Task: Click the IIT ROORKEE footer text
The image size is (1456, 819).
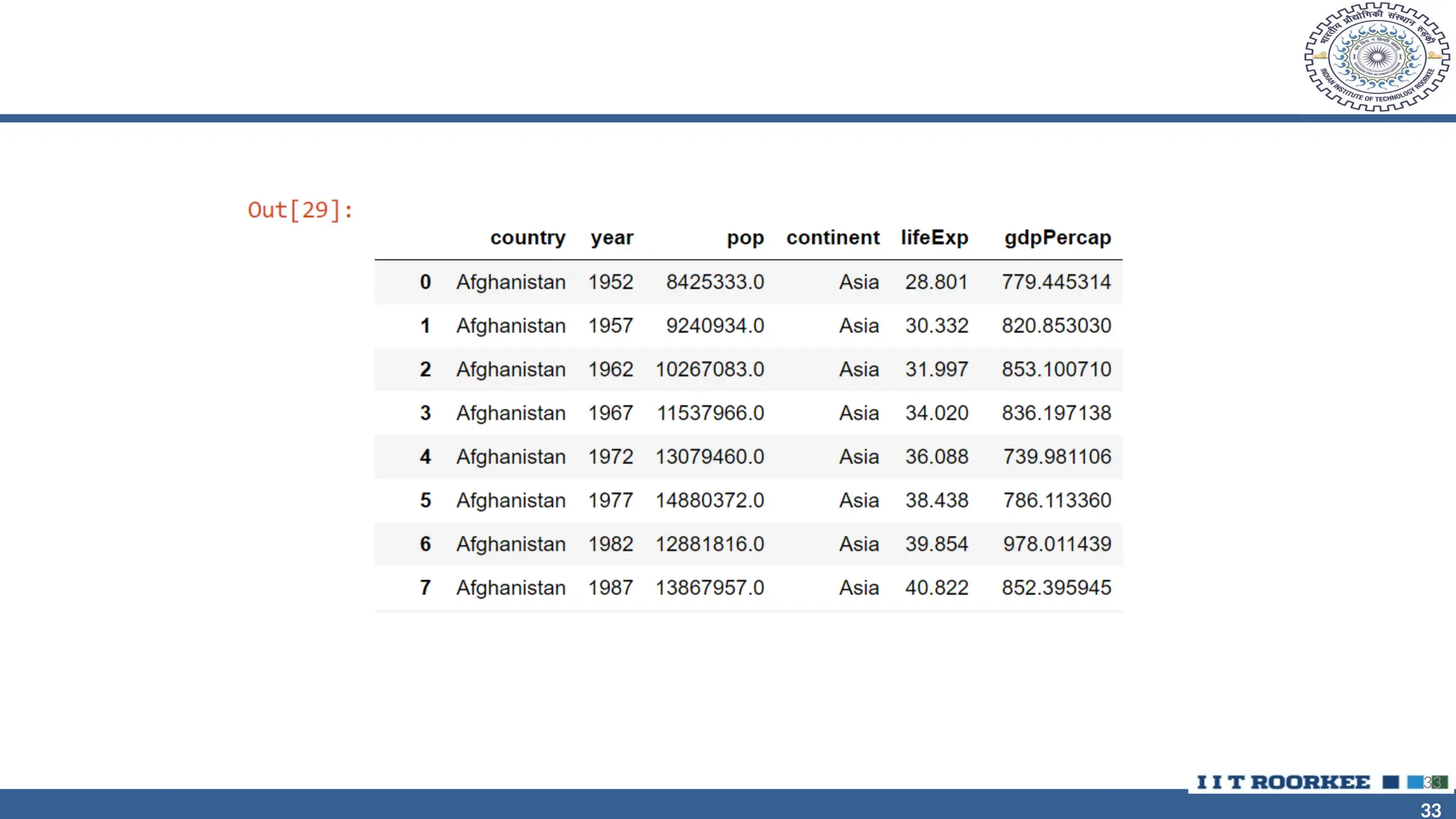Action: pyautogui.click(x=1283, y=782)
